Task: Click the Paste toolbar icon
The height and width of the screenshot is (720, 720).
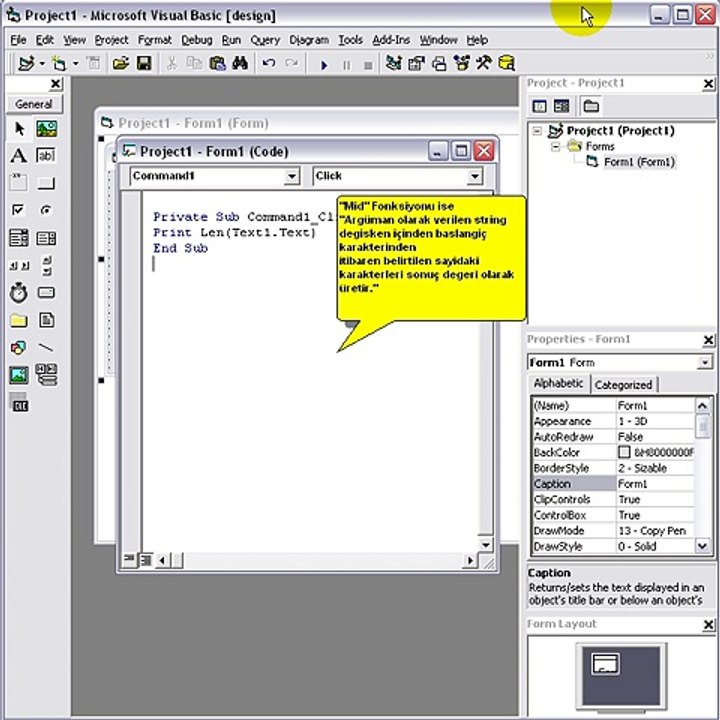Action: (217, 63)
